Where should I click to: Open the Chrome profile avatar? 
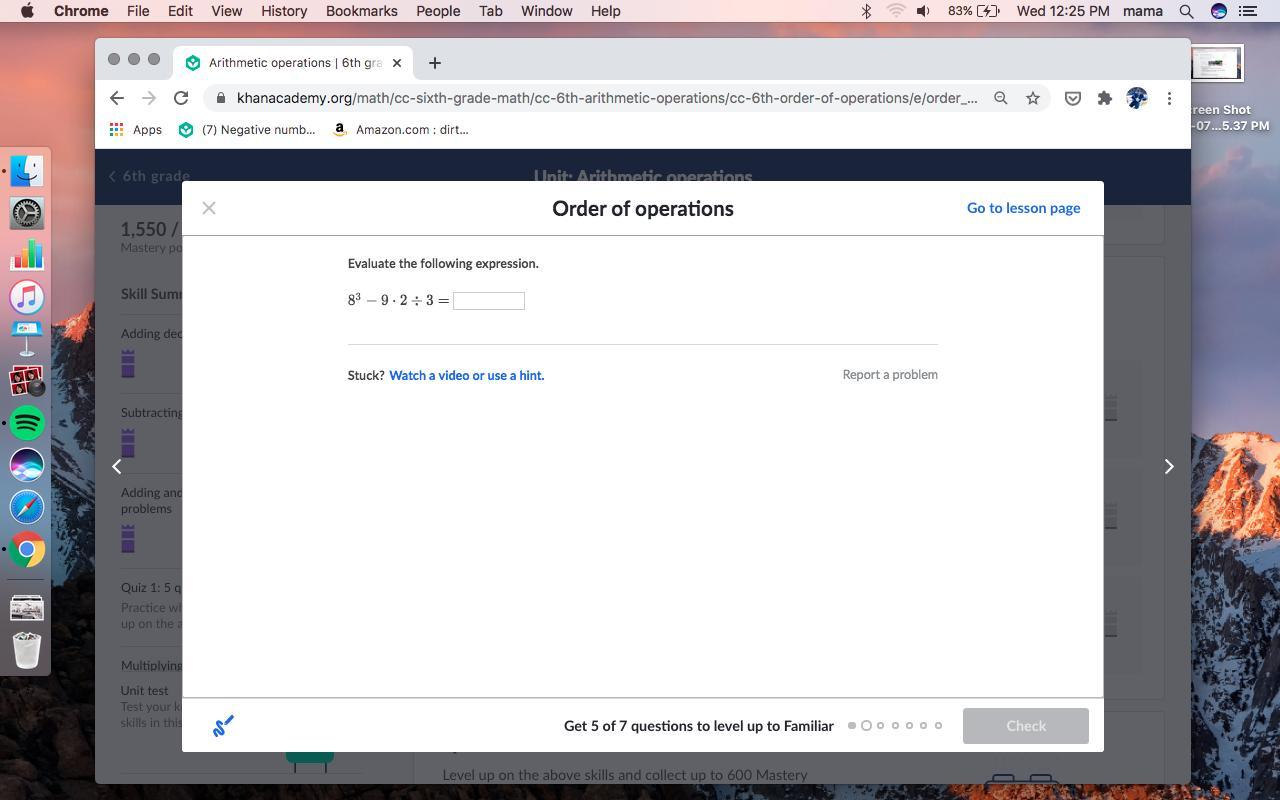coord(1137,98)
